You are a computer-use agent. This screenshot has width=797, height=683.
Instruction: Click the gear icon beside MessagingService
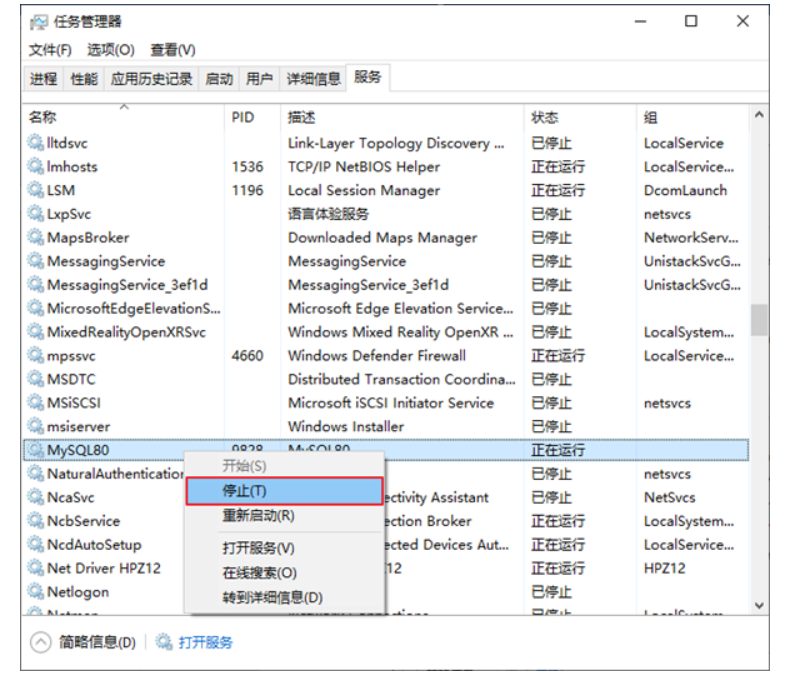tap(36, 261)
